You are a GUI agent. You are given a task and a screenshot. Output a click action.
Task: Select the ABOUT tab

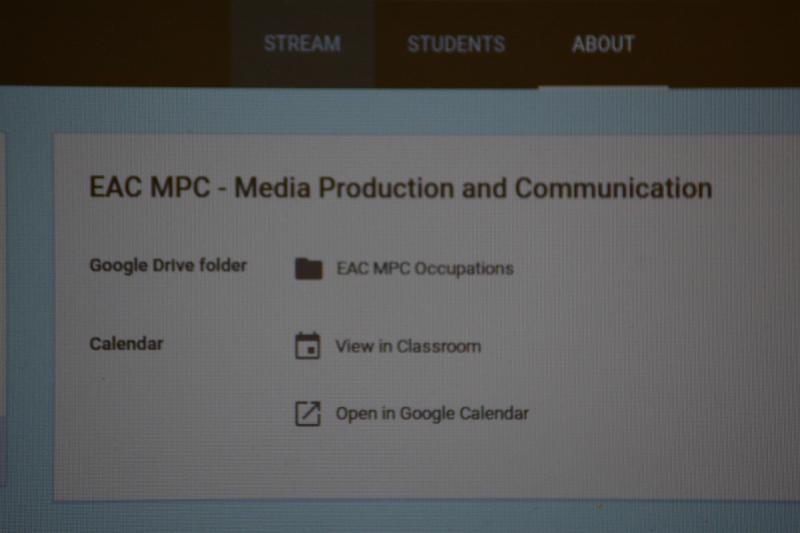pyautogui.click(x=603, y=44)
